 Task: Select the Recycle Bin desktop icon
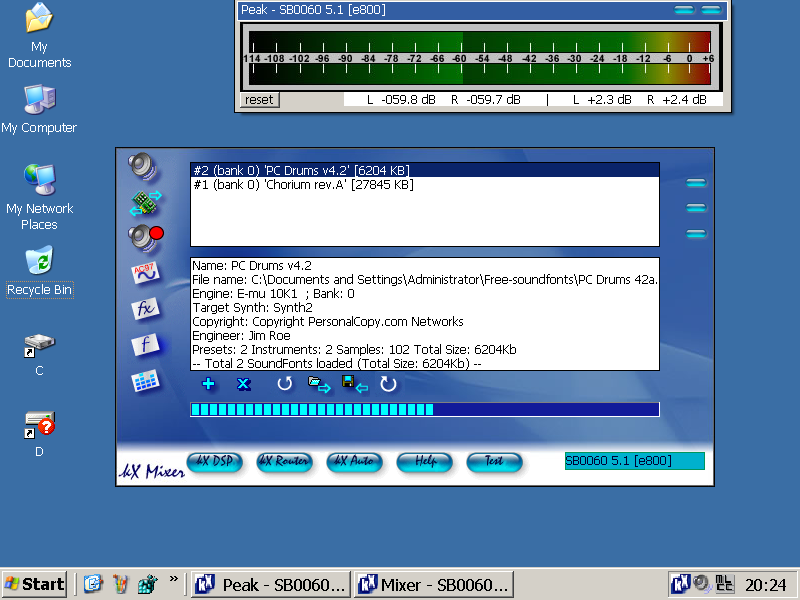39,271
